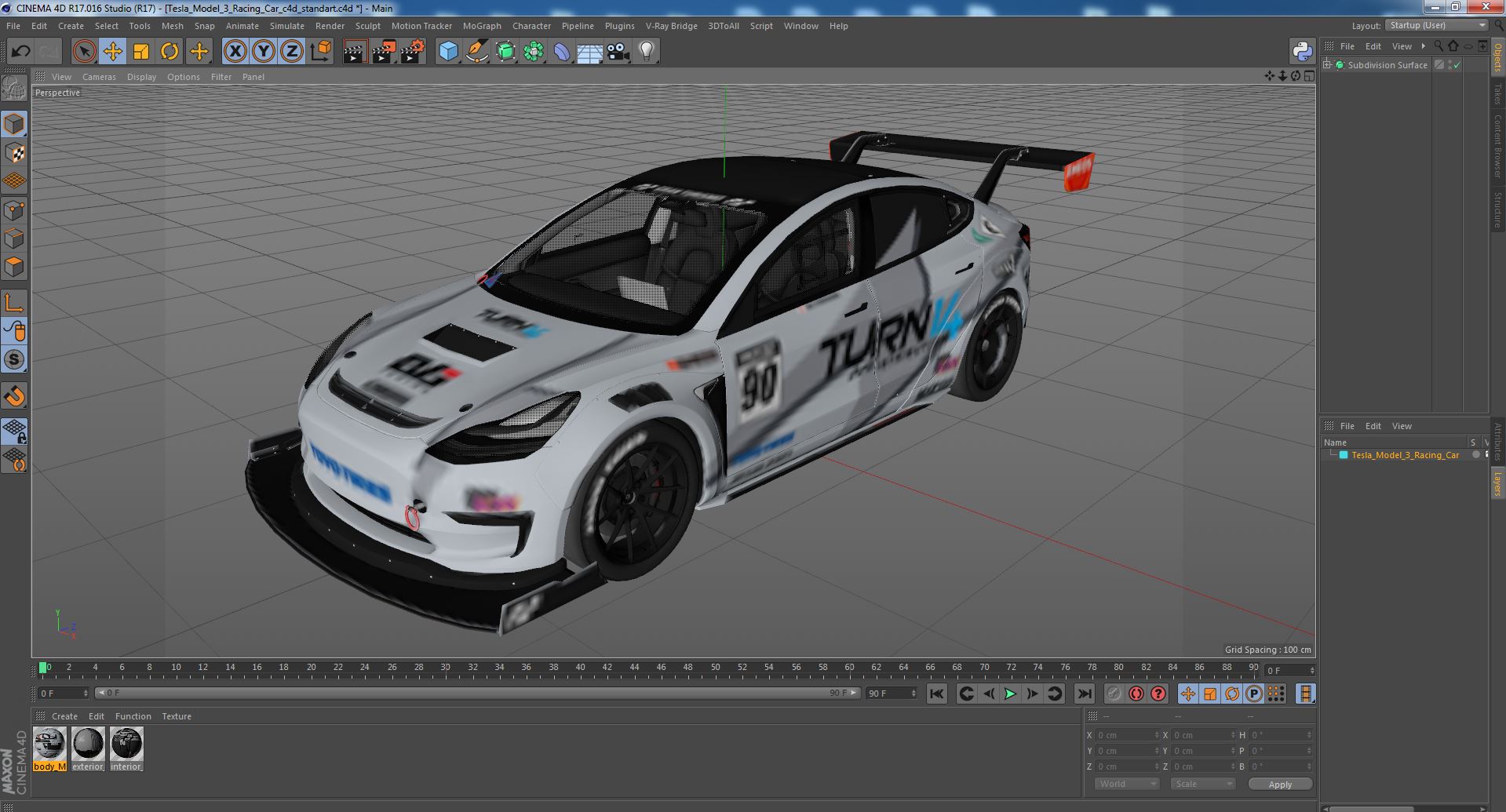Open the MoGraph menu
The width and height of the screenshot is (1506, 812).
click(x=482, y=26)
